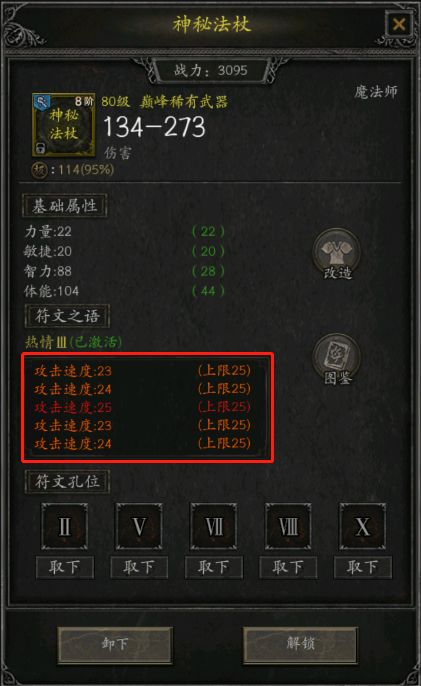Select the 符文之语 section header
This screenshot has width=421, height=686.
coord(67,316)
